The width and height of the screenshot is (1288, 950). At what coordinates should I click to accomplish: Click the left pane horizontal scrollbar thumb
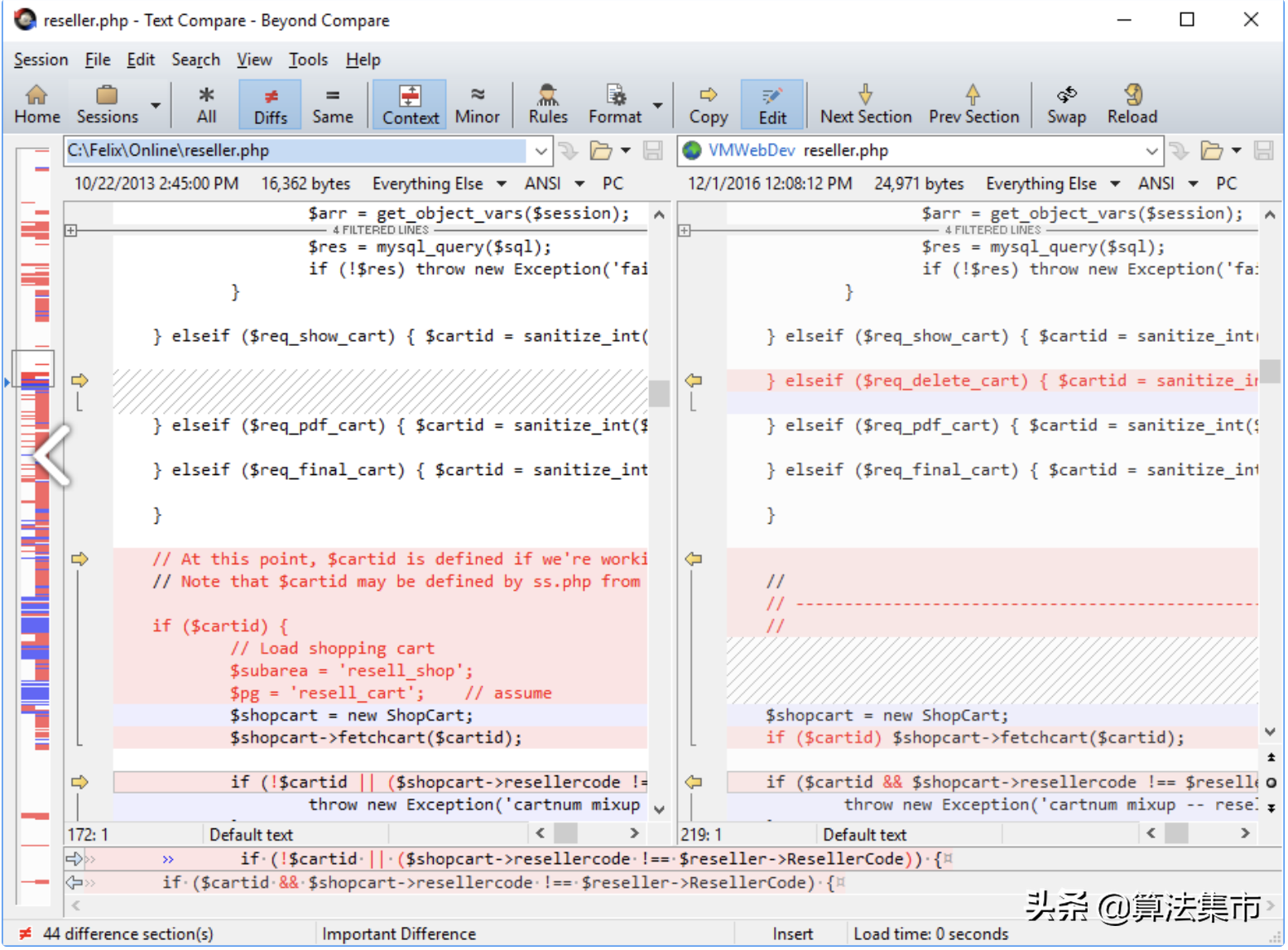(x=565, y=833)
